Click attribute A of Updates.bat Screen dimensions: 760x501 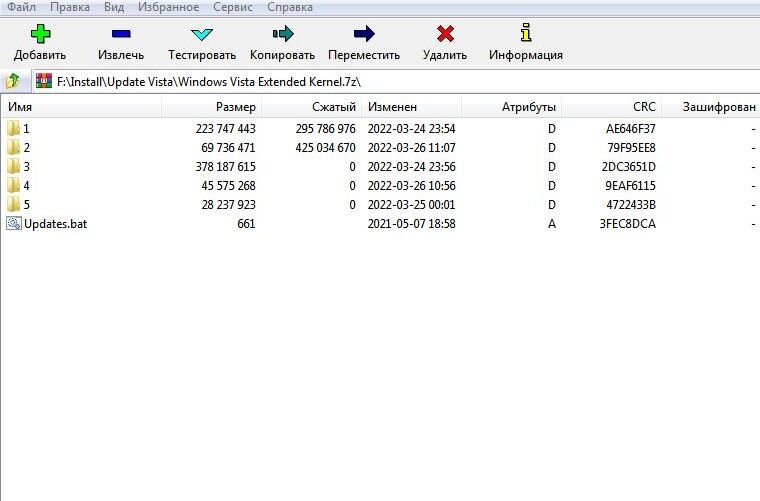[x=552, y=223]
